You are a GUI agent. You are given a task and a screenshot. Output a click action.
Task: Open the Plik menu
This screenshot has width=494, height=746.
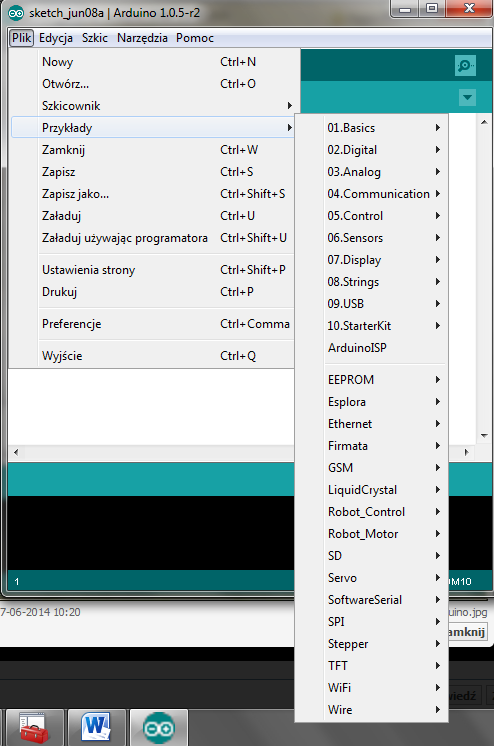(22, 38)
